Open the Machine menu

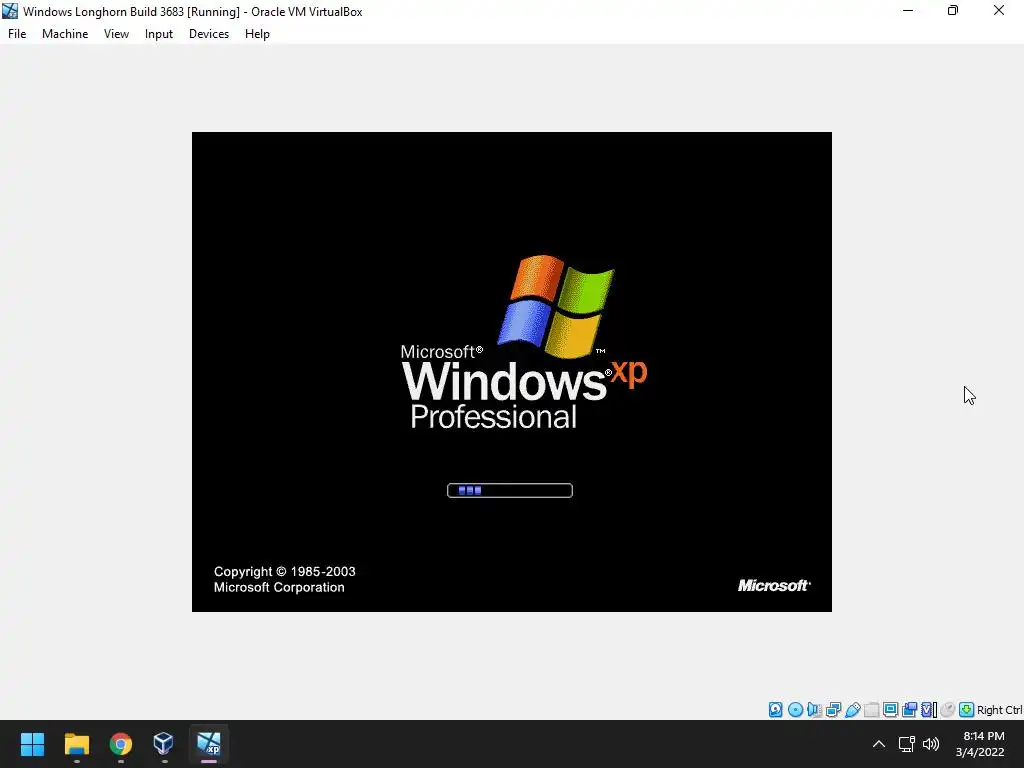(x=65, y=34)
